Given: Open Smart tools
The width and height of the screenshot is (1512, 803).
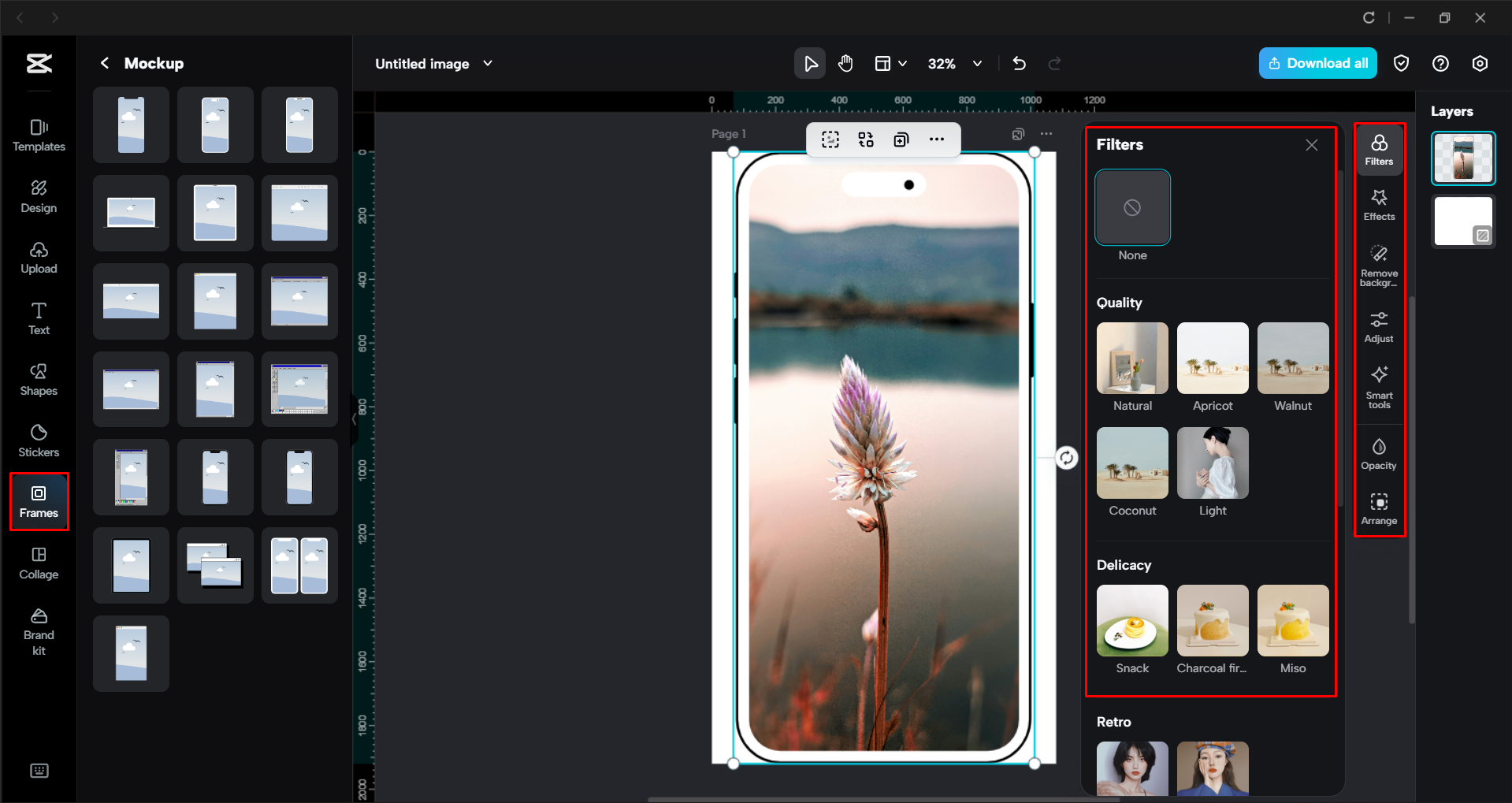Looking at the screenshot, I should click(x=1378, y=385).
